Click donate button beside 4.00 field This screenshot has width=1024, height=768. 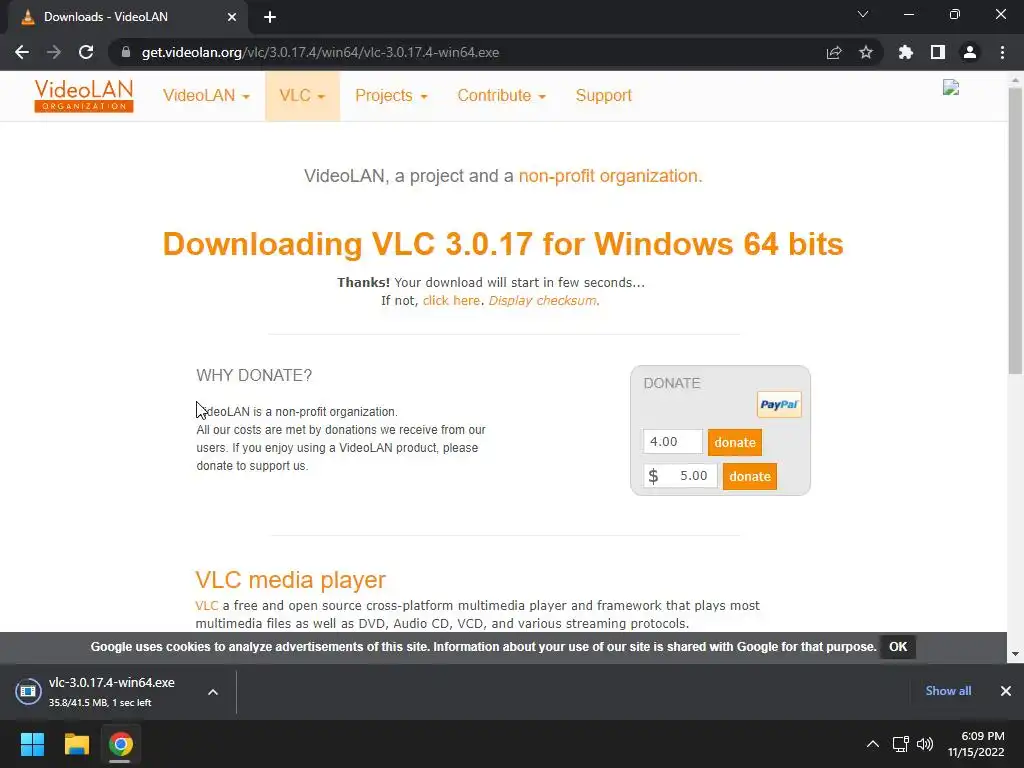pyautogui.click(x=735, y=442)
